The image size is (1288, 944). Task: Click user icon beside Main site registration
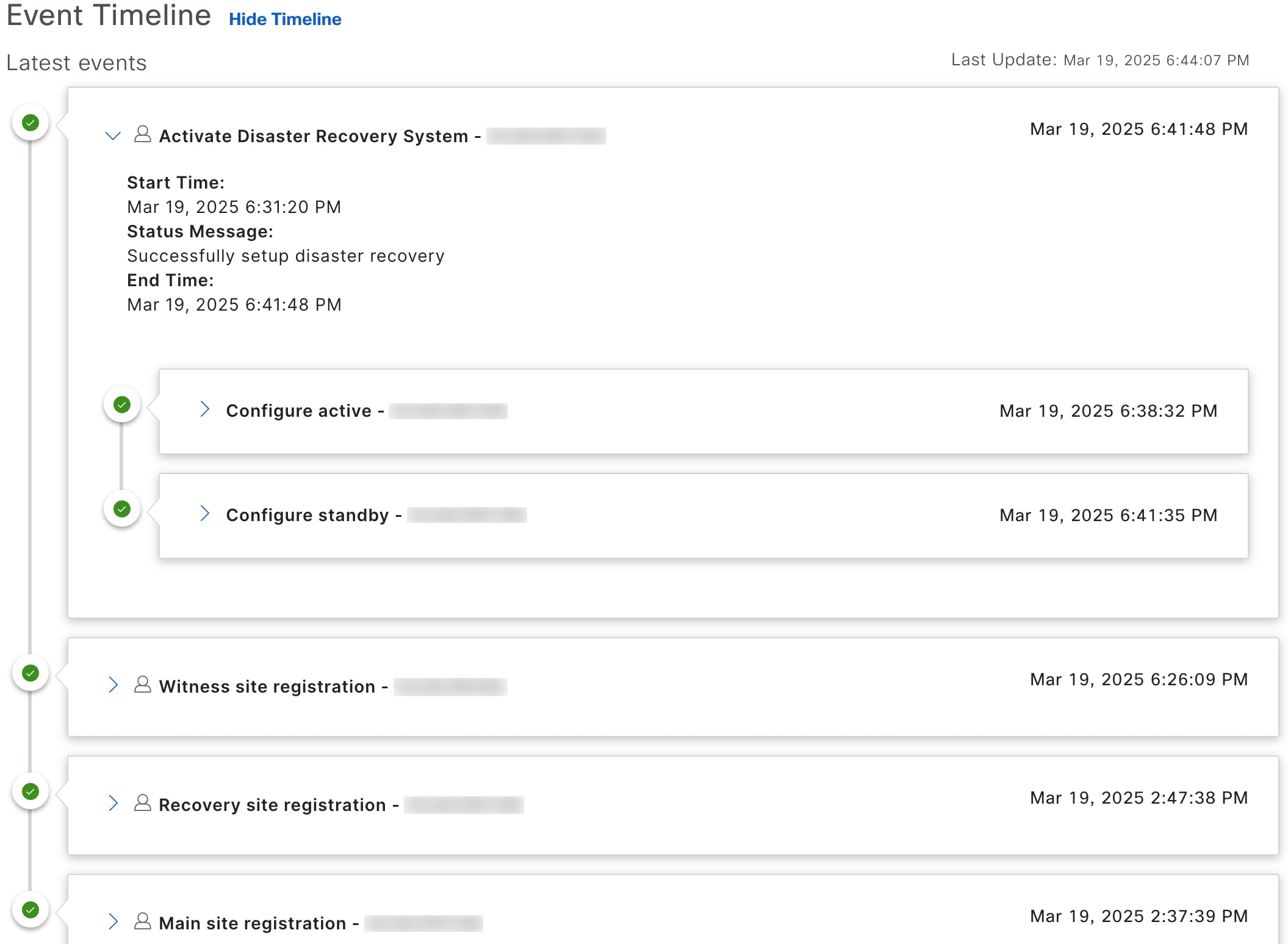(142, 921)
